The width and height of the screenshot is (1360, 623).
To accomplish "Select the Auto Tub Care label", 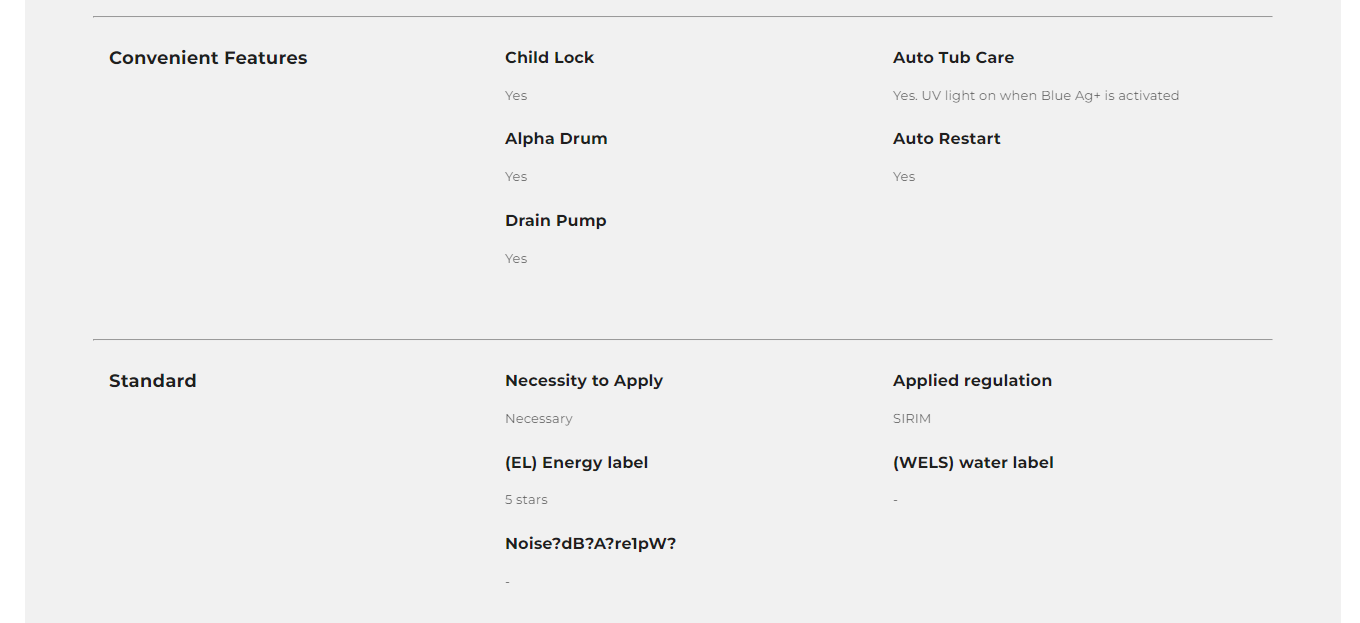I will click(953, 58).
